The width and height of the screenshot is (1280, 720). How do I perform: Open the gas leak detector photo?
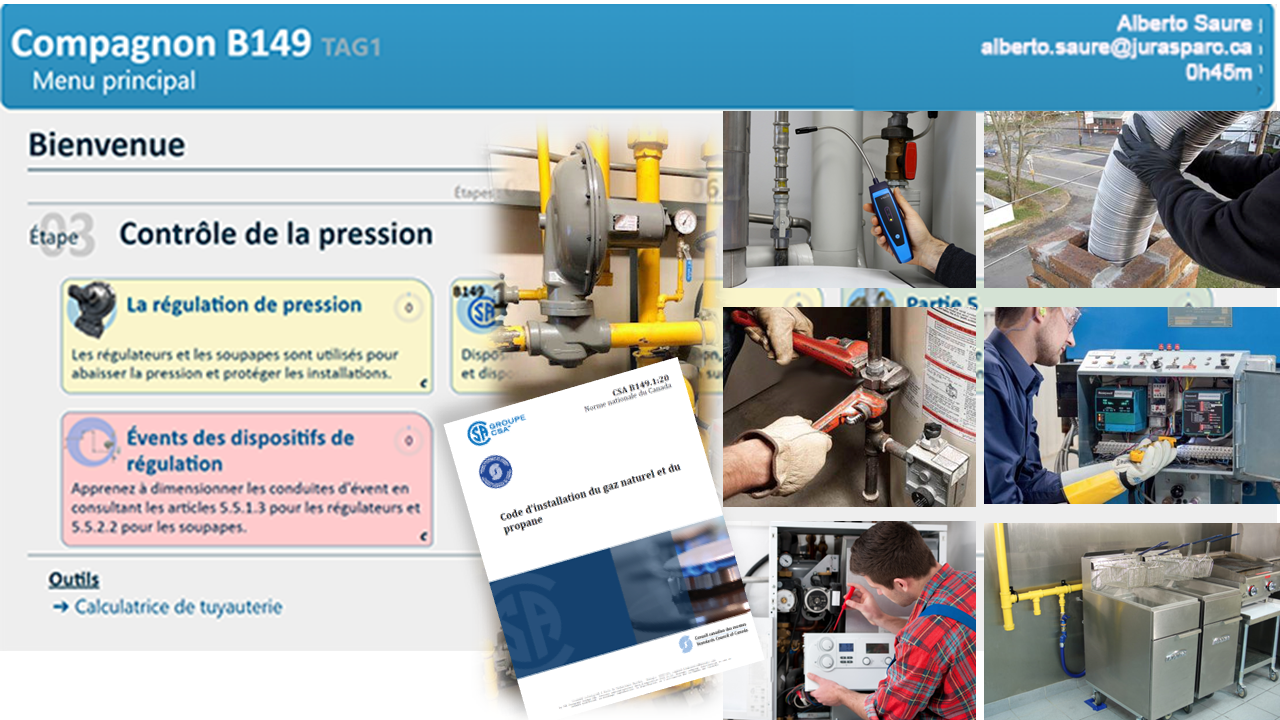tap(849, 199)
